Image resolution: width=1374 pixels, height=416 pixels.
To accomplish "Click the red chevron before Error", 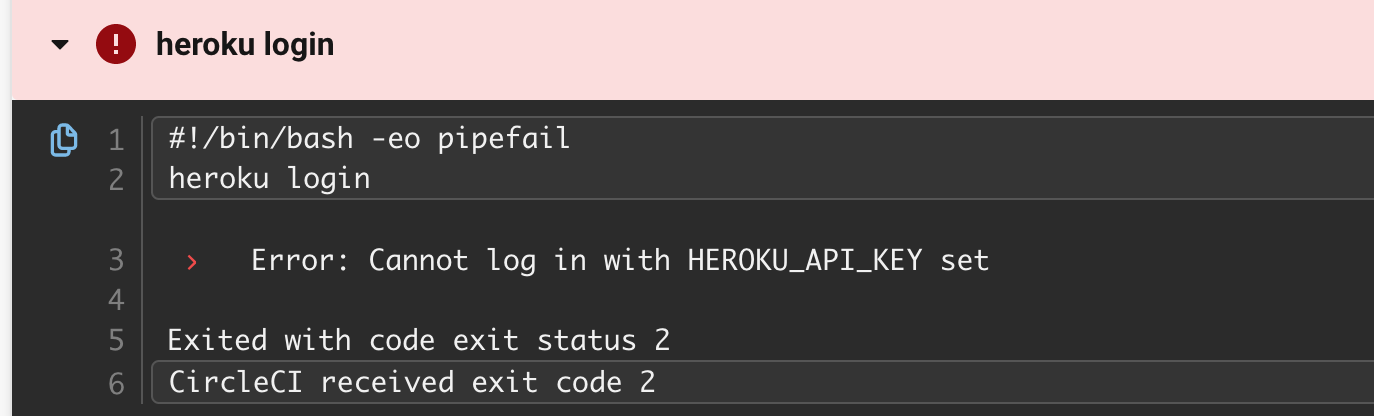I will pos(192,262).
